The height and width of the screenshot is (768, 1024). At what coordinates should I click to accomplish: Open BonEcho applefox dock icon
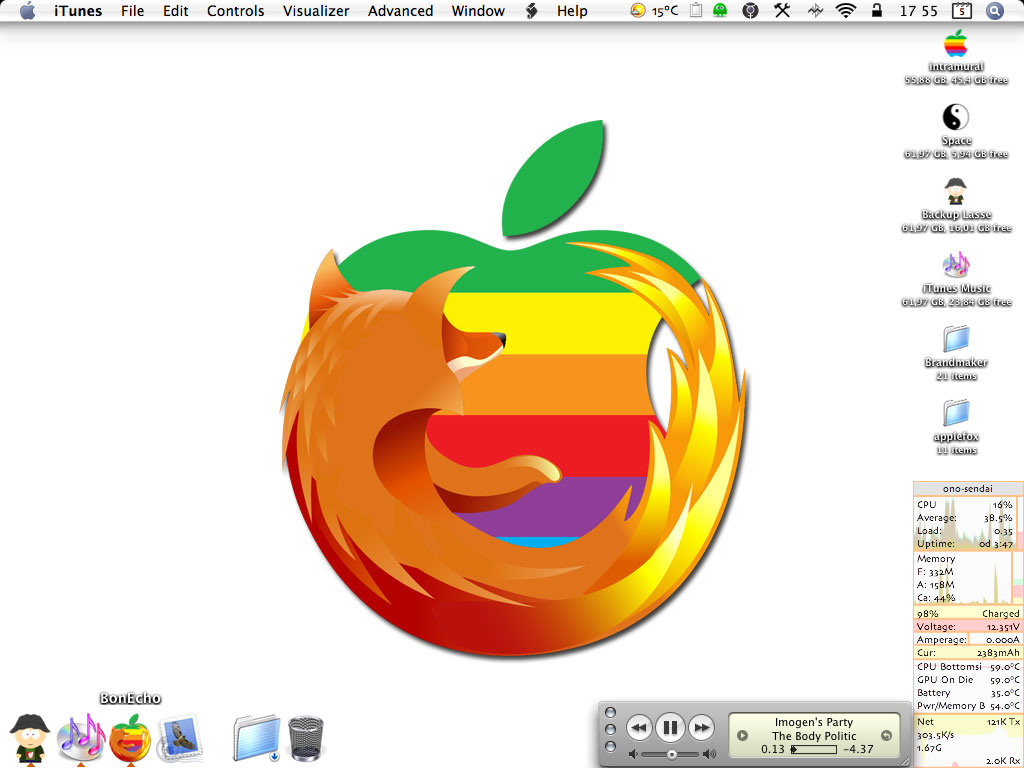pyautogui.click(x=131, y=739)
